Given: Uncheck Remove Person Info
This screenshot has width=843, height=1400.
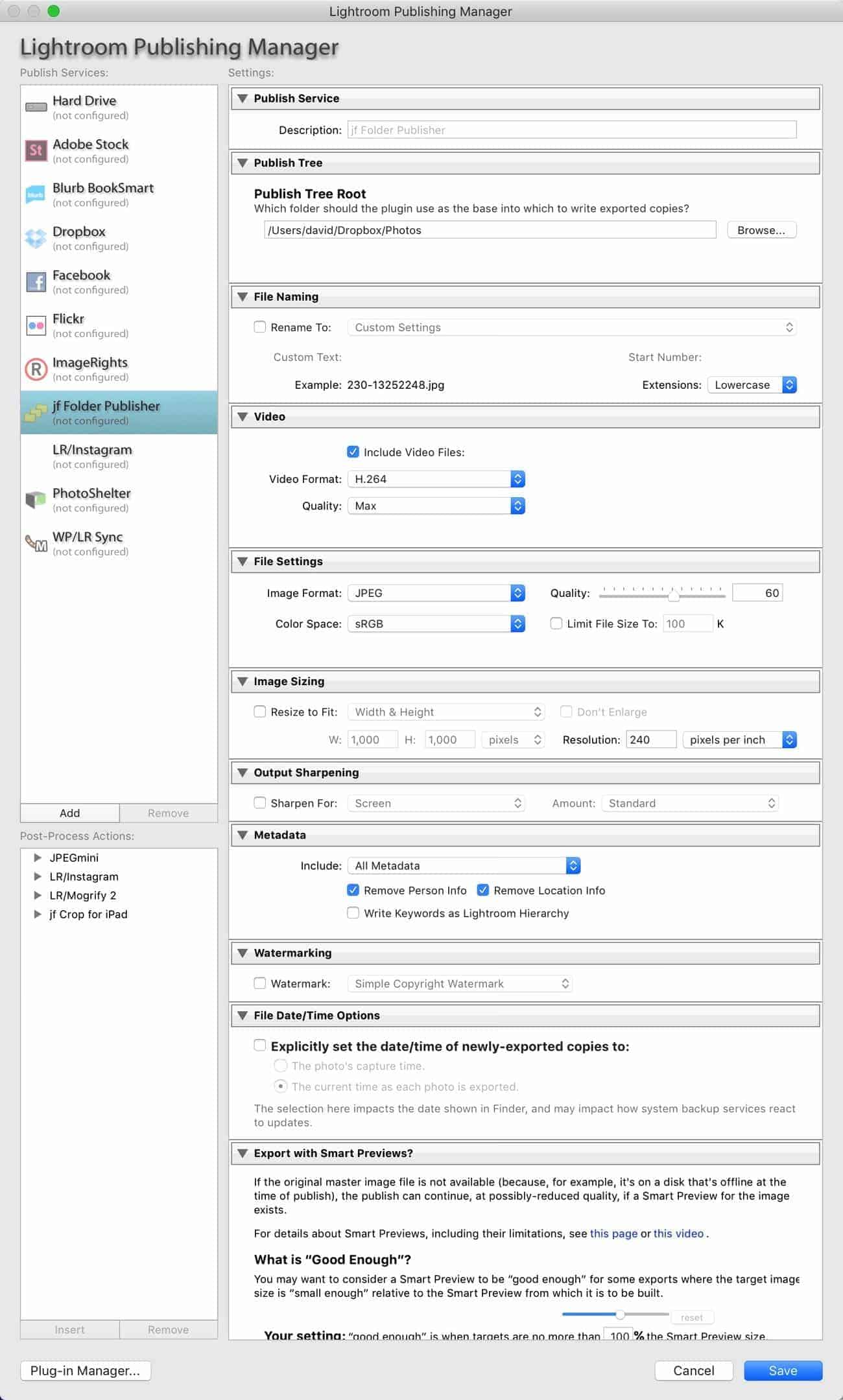Looking at the screenshot, I should point(353,890).
